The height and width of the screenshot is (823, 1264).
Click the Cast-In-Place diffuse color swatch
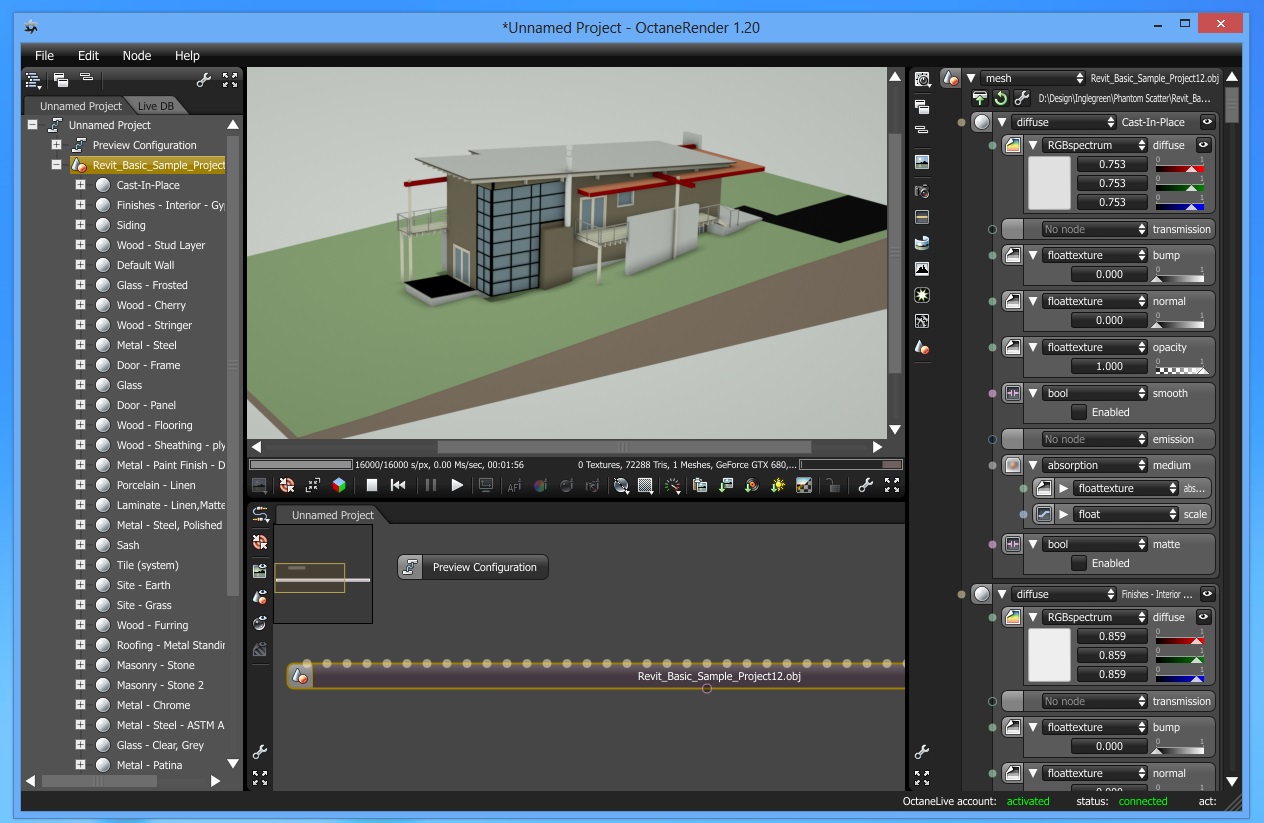(1049, 183)
